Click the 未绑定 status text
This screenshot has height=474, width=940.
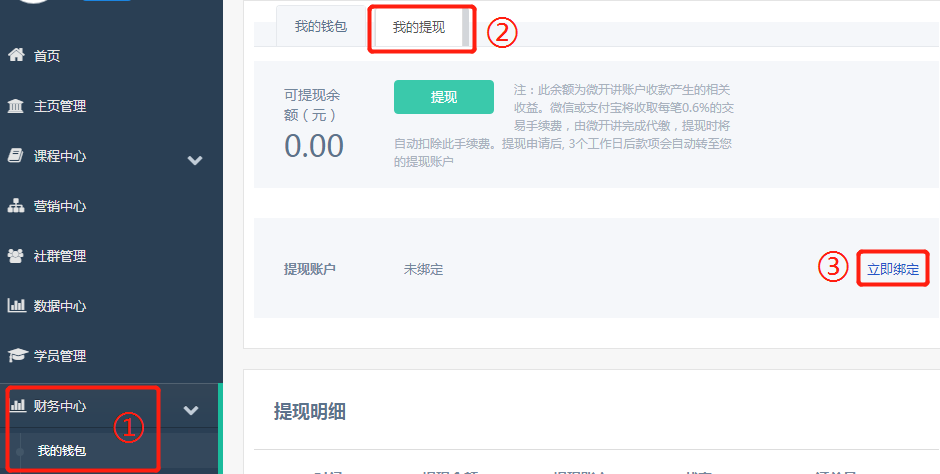pos(423,270)
